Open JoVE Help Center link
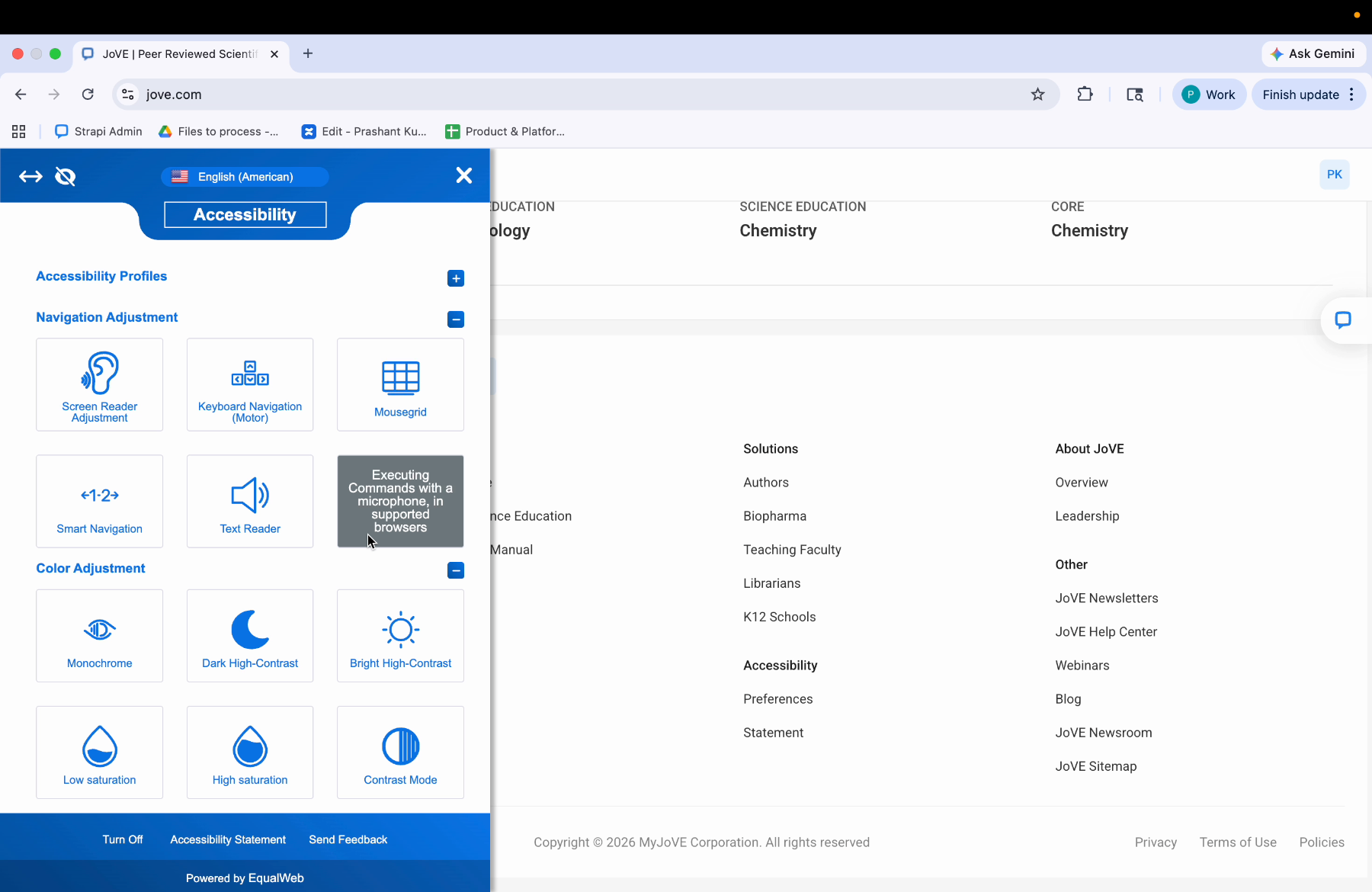 pyautogui.click(x=1106, y=632)
